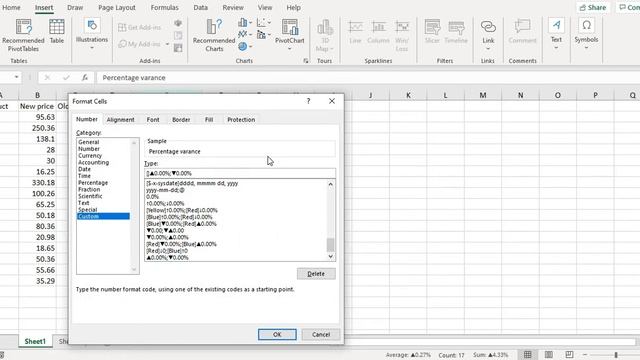Cancel the Format Cells dialog
The width and height of the screenshot is (640, 360).
click(321, 334)
